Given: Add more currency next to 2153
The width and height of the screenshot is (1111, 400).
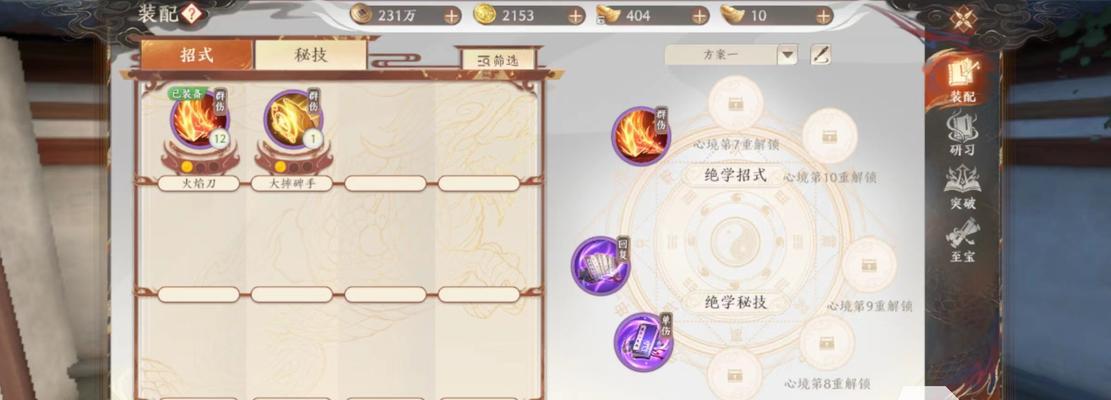Looking at the screenshot, I should pos(576,16).
